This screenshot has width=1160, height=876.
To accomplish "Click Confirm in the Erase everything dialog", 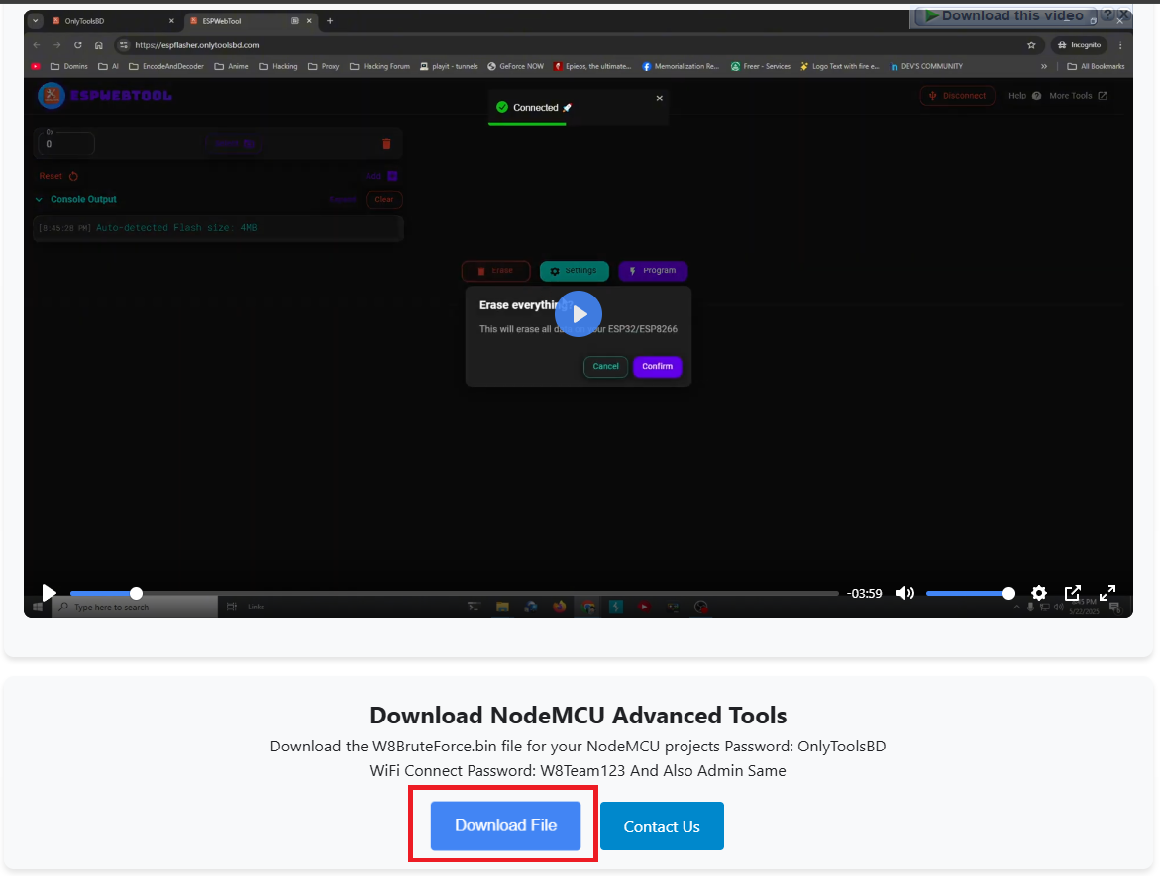I will (x=657, y=366).
